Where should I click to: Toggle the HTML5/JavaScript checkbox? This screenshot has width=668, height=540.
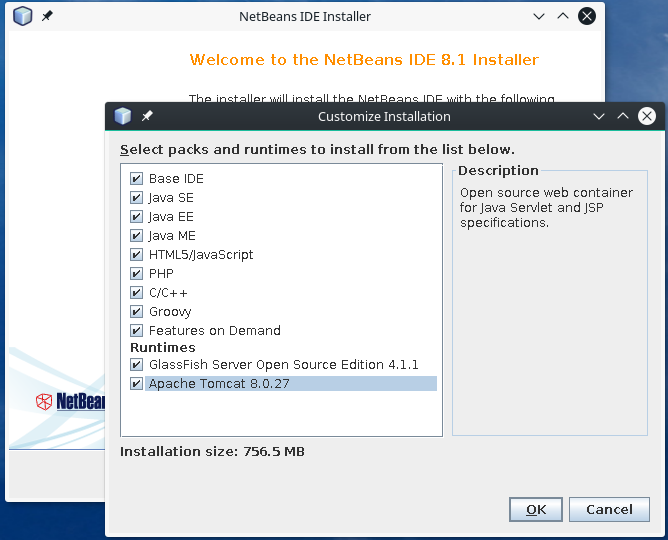[x=136, y=255]
